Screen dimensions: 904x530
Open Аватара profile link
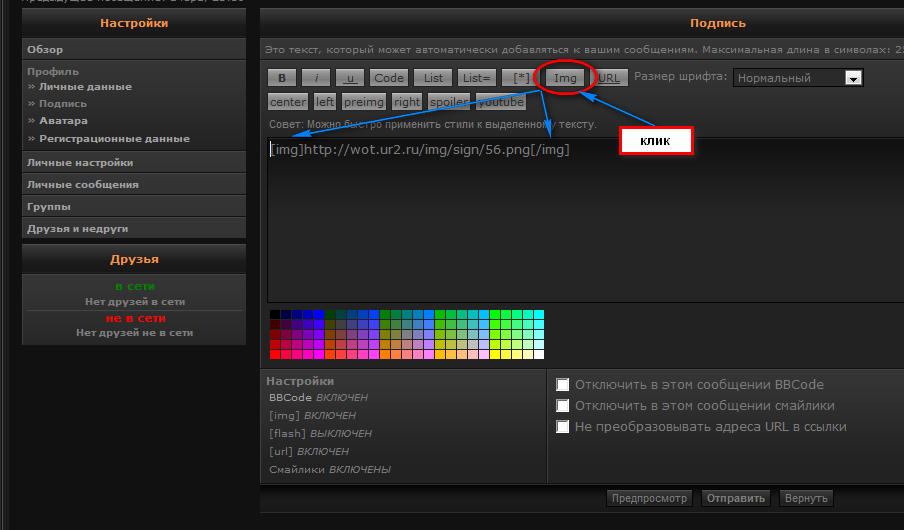click(x=63, y=121)
